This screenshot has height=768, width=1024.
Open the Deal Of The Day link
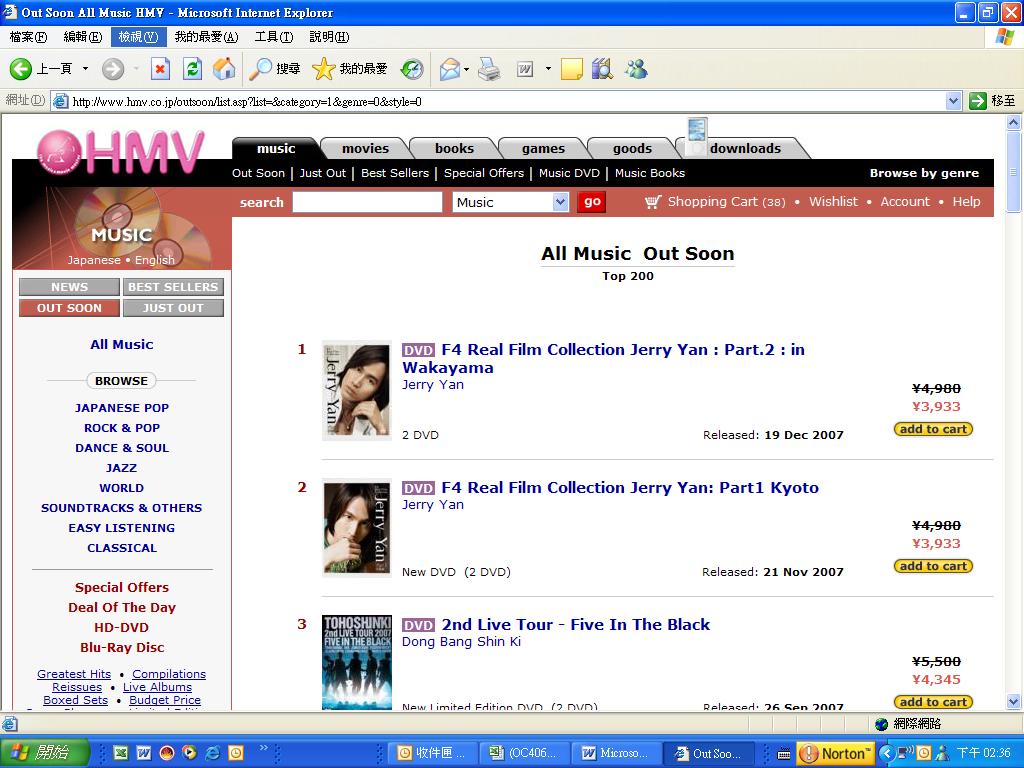pos(121,607)
